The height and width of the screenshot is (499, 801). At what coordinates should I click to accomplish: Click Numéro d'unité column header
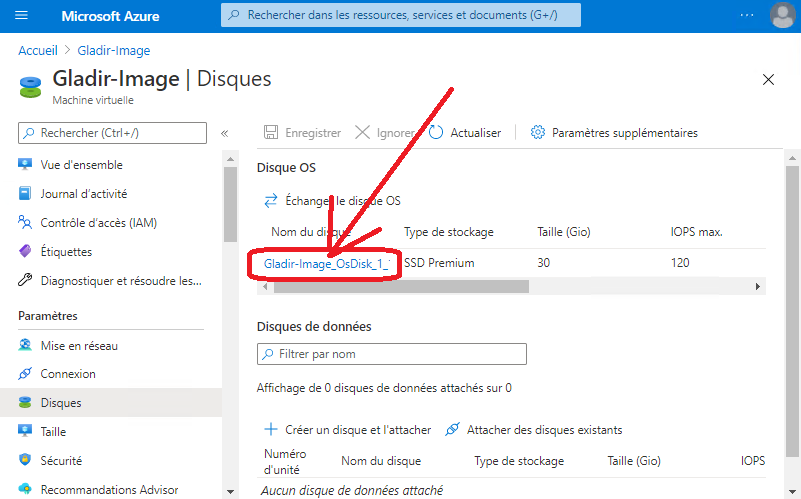[x=285, y=462]
